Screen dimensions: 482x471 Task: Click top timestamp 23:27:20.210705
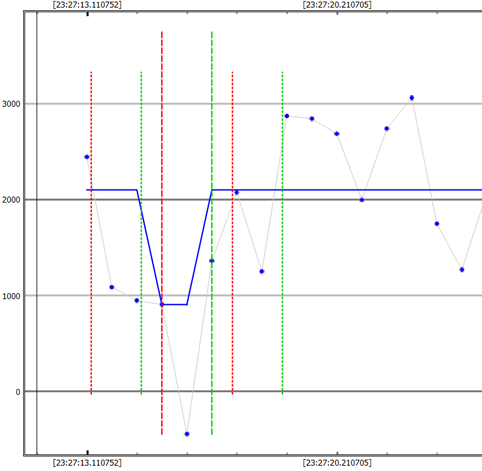coord(337,5)
